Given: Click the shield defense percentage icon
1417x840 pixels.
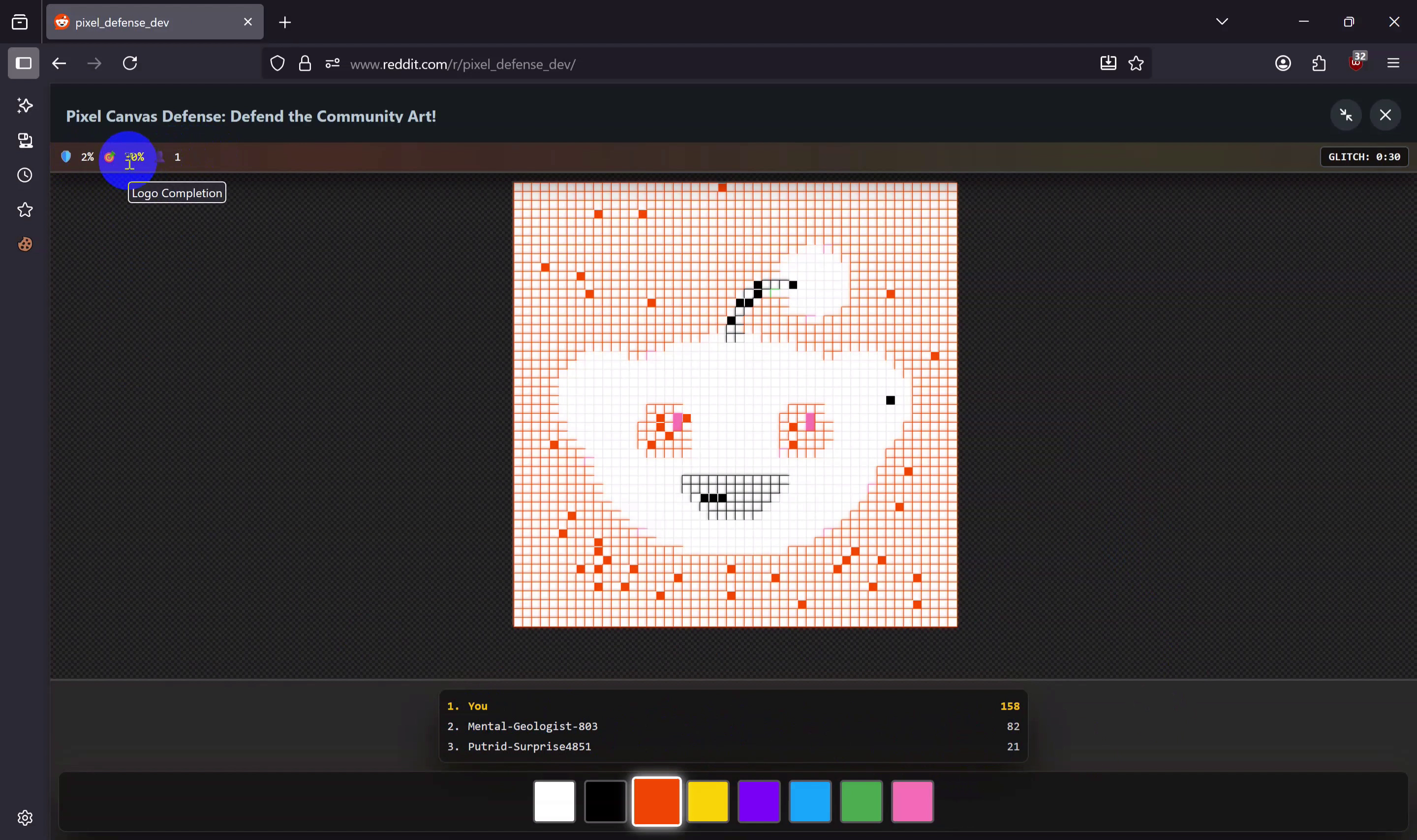Looking at the screenshot, I should click(x=66, y=157).
